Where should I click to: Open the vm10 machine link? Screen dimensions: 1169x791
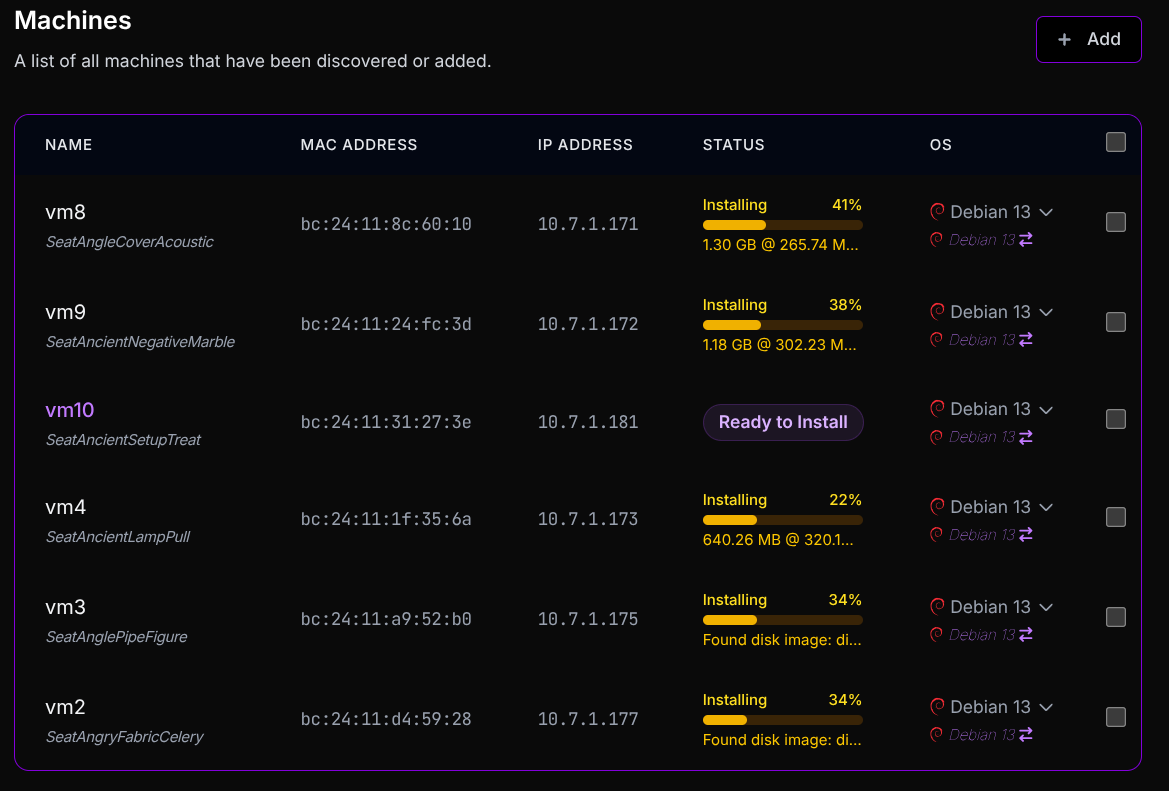click(70, 410)
